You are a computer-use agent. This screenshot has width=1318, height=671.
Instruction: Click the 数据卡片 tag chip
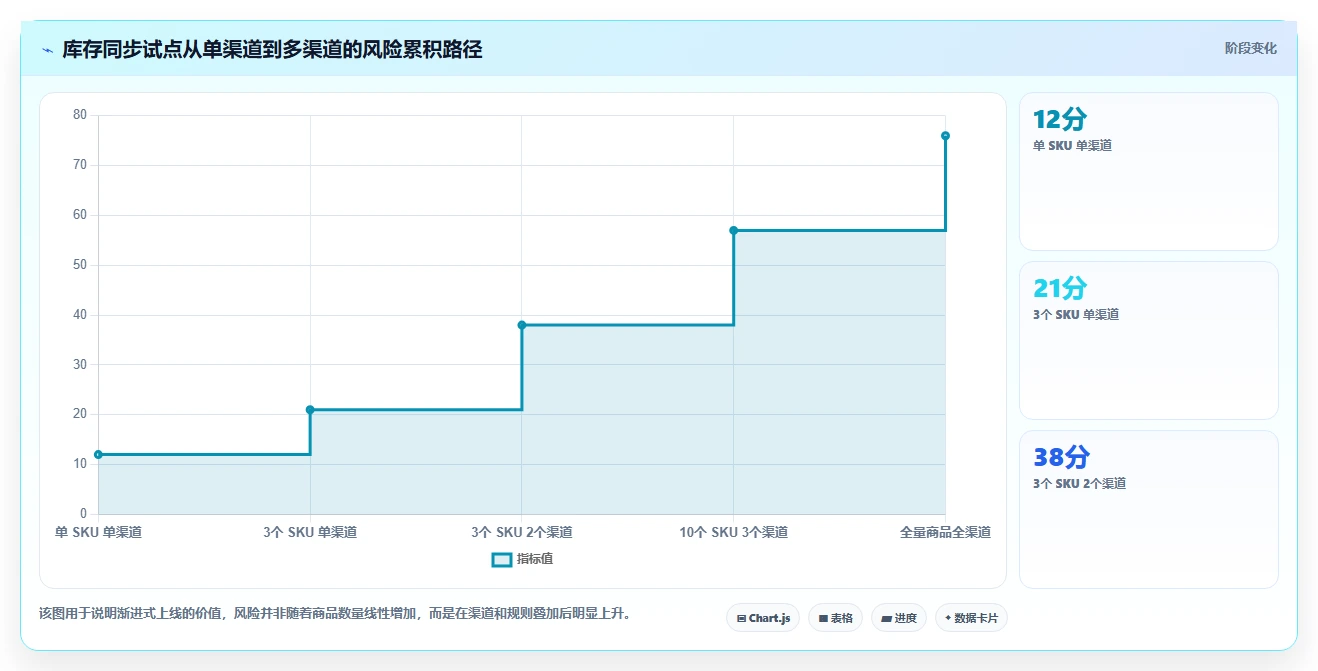[971, 618]
